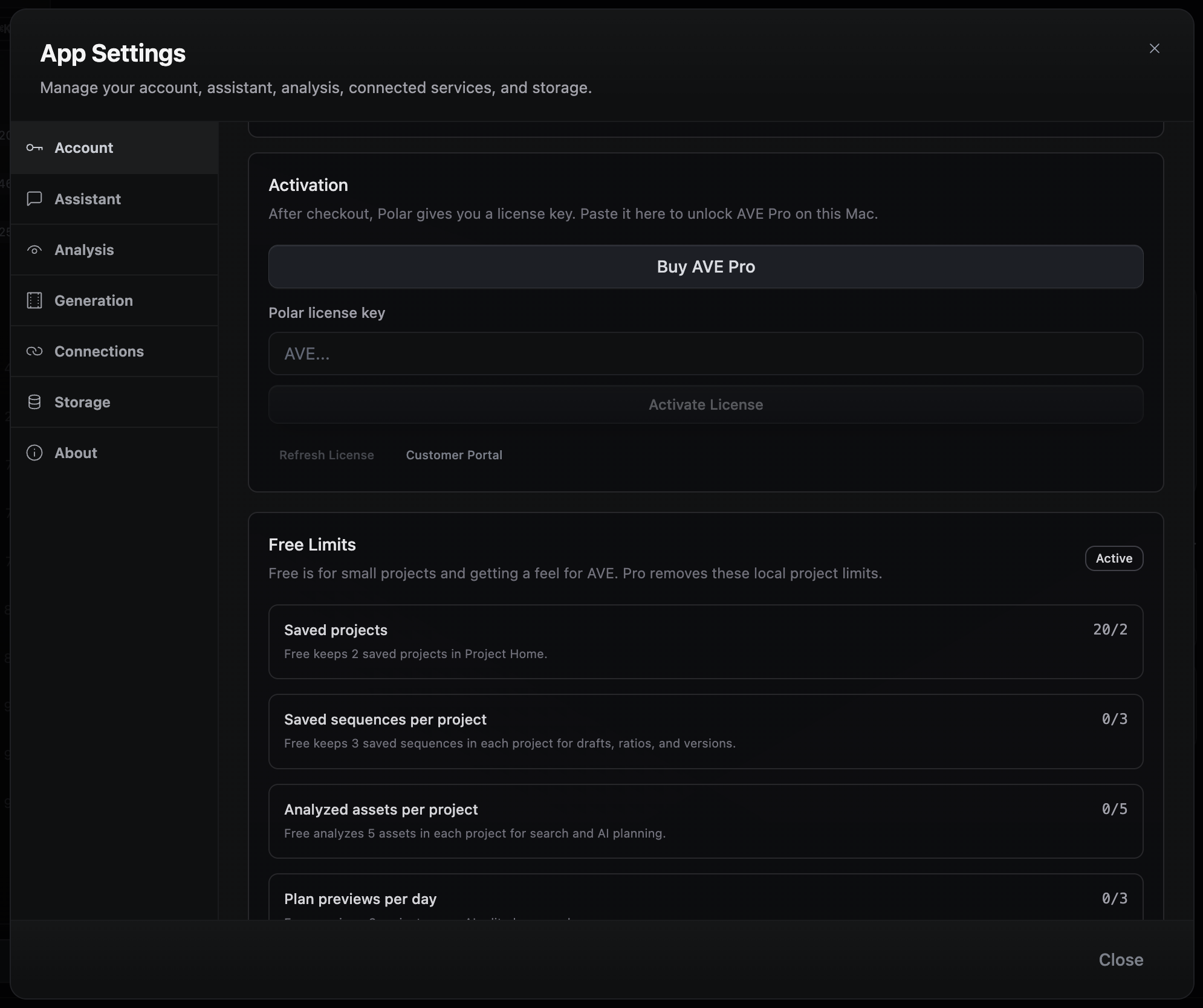
Task: Open the Customer Portal link
Action: click(x=454, y=455)
